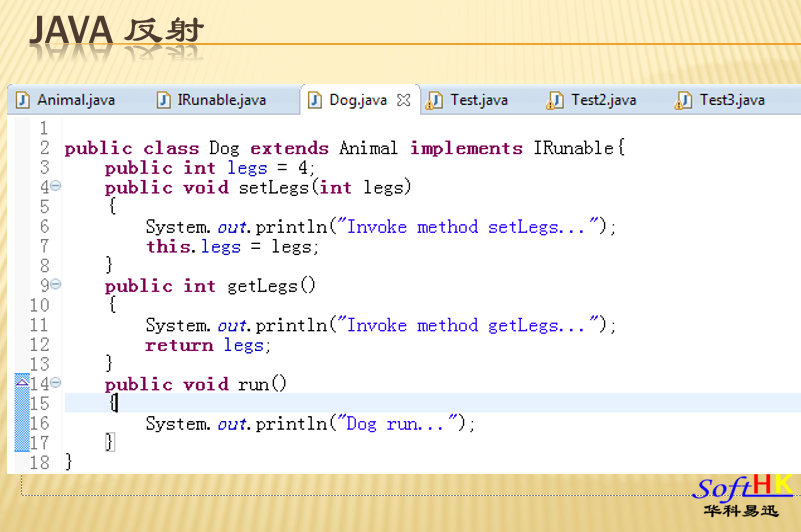Click the 'getLegs' method name on line 9

(x=262, y=286)
